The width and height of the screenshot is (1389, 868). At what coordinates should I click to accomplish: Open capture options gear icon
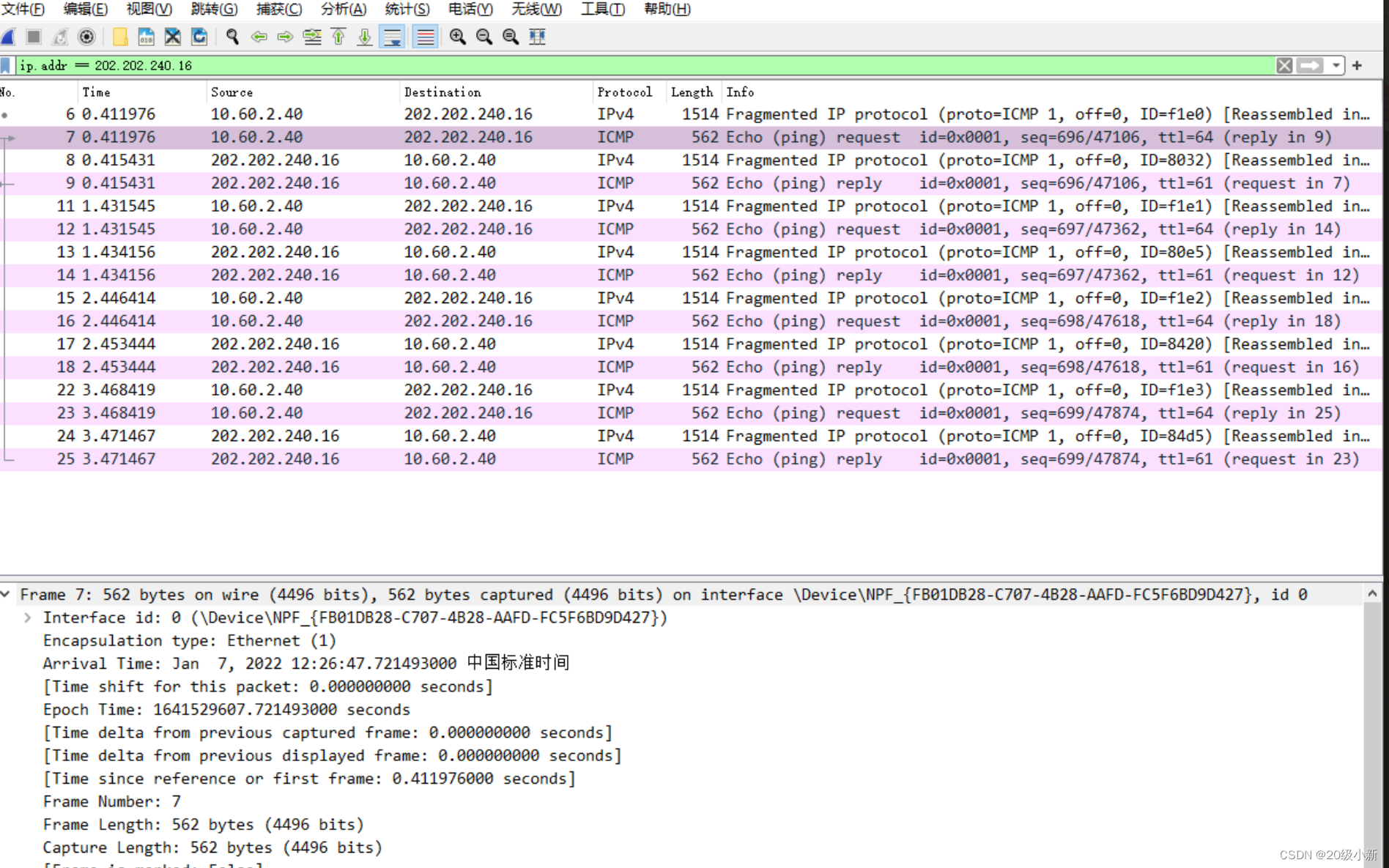click(86, 37)
